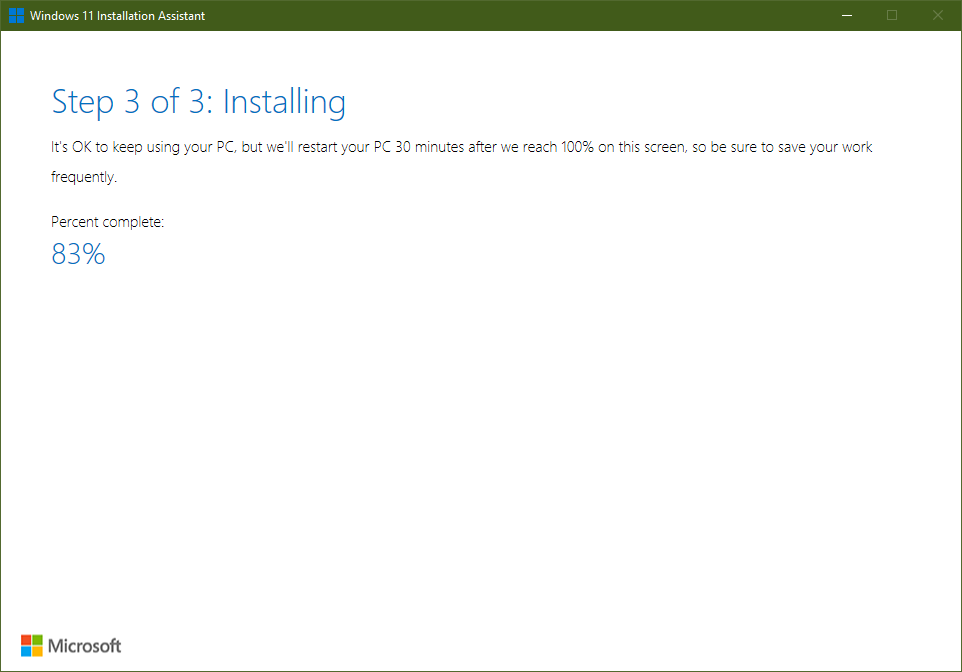The image size is (962, 672).
Task: Click the restart notice paragraph text
Action: (461, 162)
